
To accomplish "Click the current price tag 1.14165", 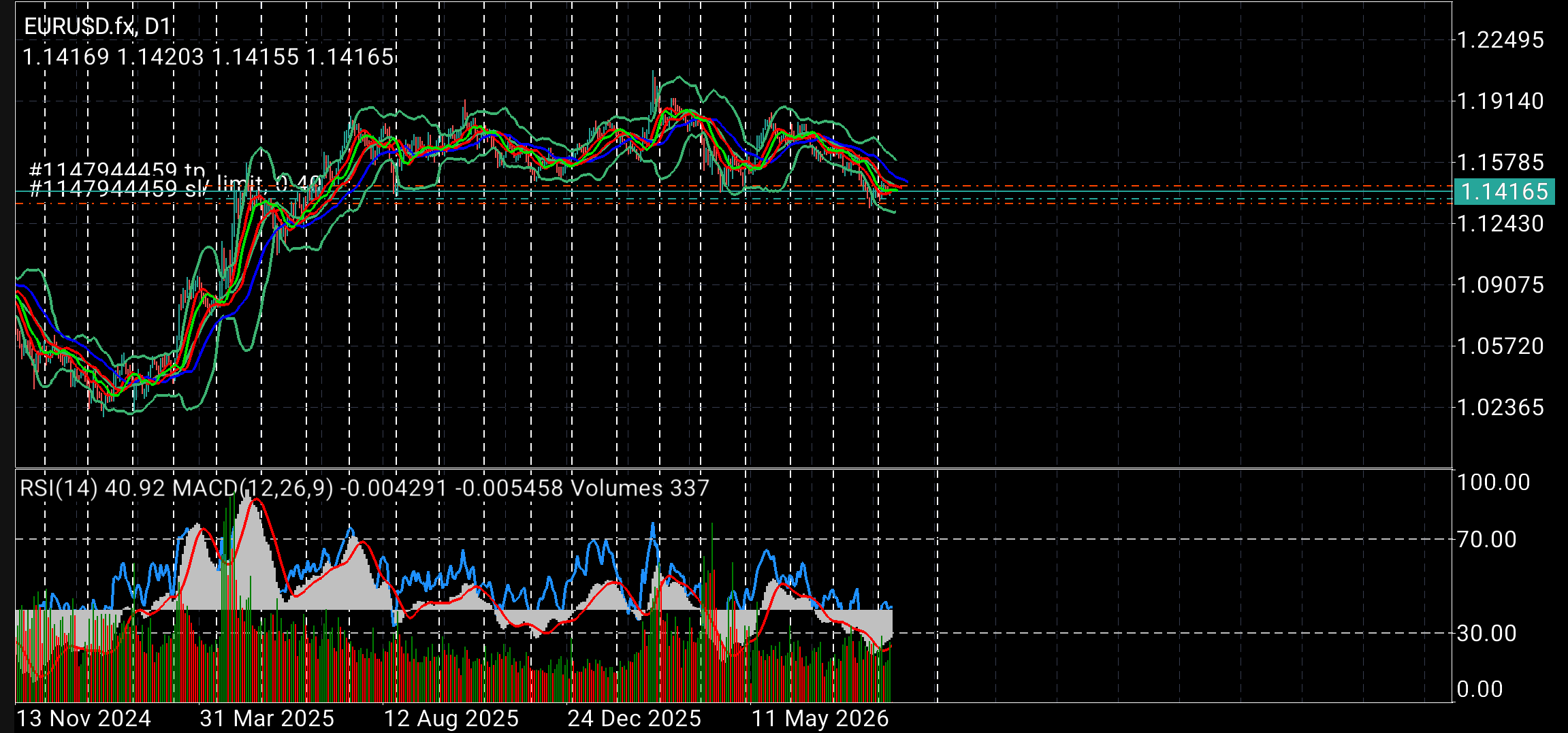I will [1505, 191].
